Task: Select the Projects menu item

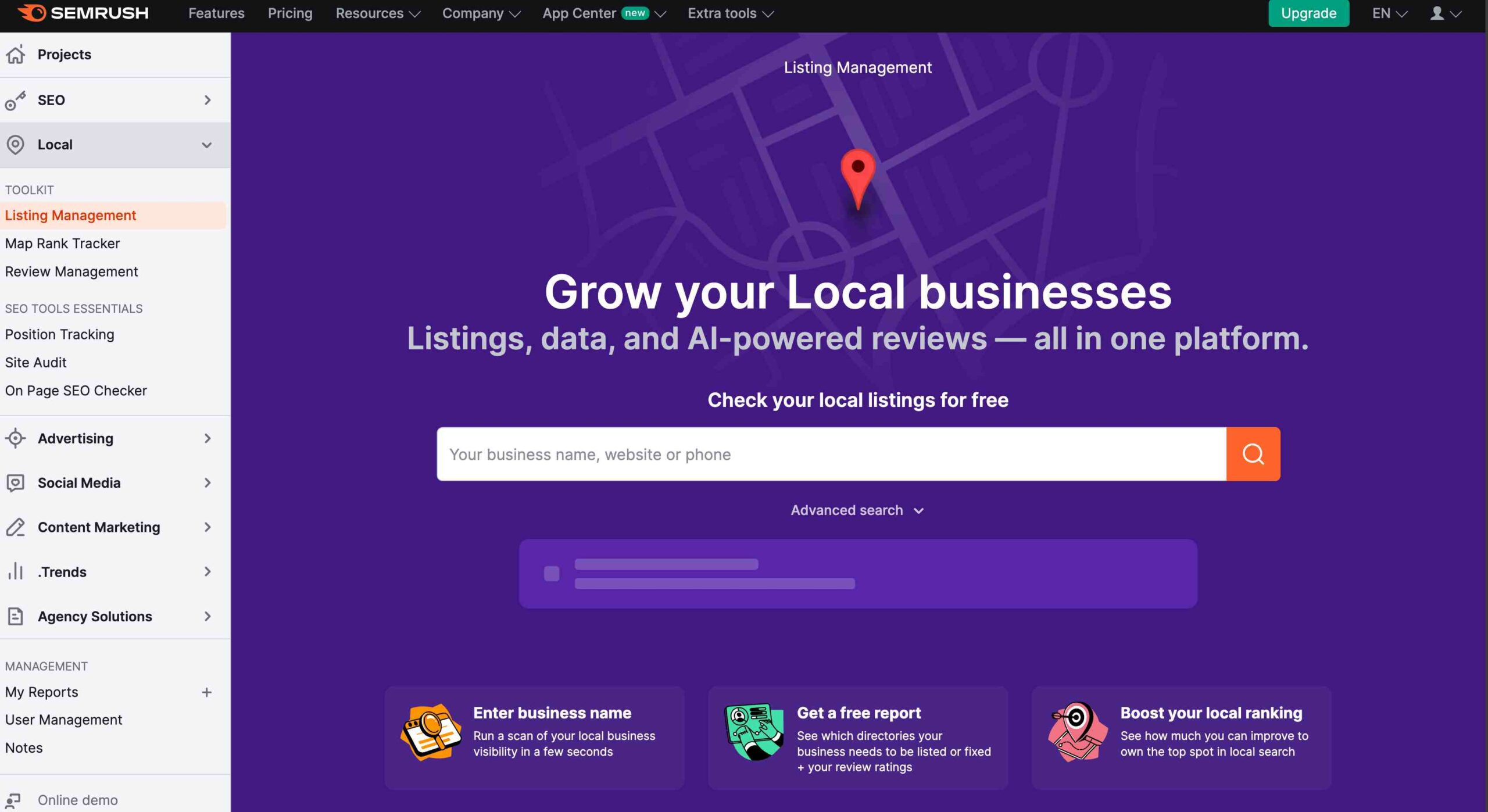Action: pyautogui.click(x=64, y=54)
